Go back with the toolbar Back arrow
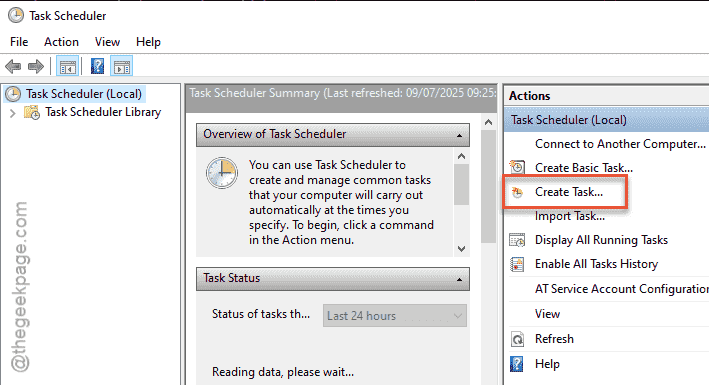Viewport: 709px width, 385px height. (13, 67)
